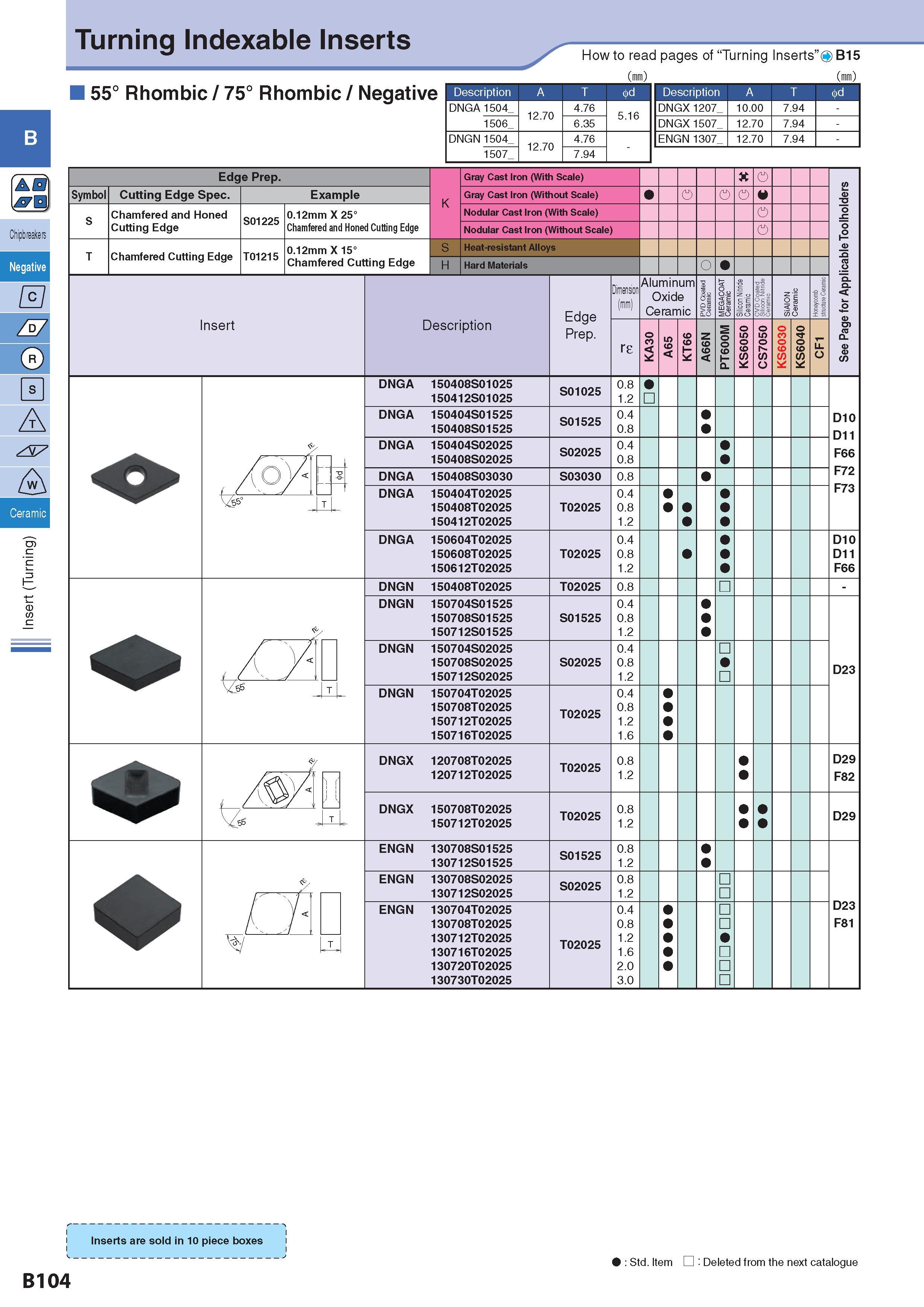Click the C shape insert icon

click(x=32, y=297)
